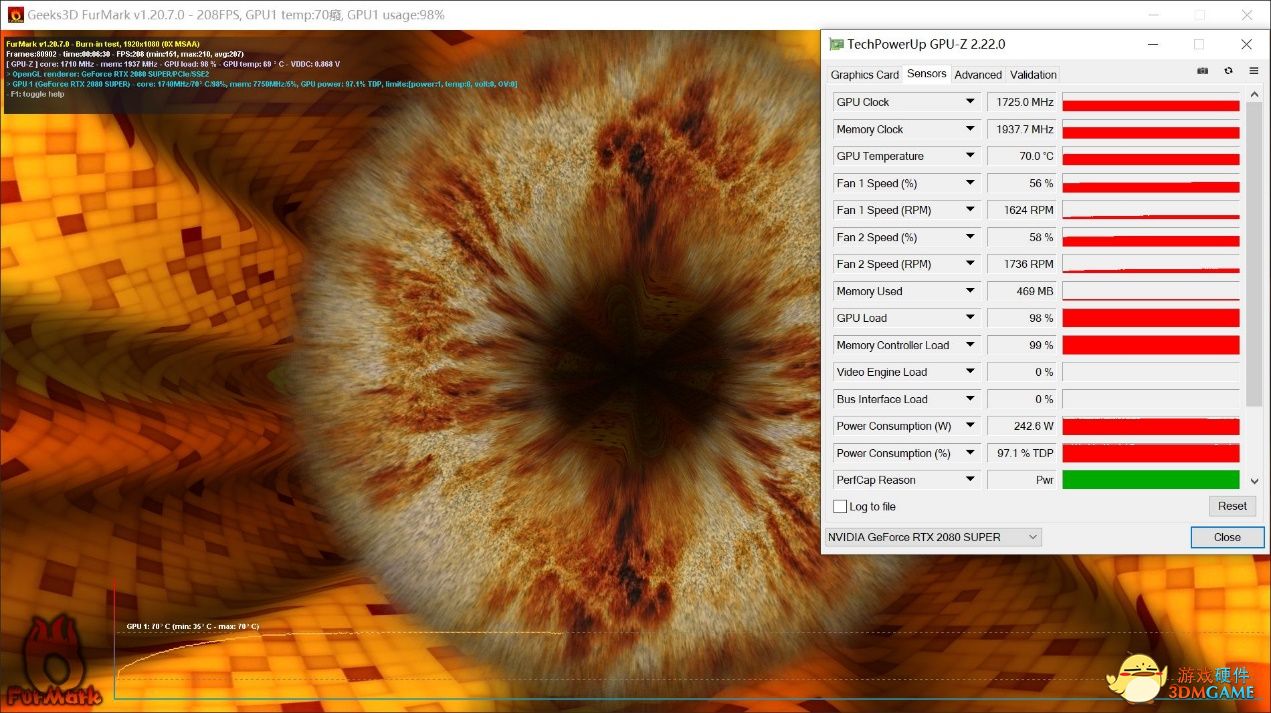Screen dimensions: 1271x713
Task: Maximize the GPU-Z window
Action: pos(1198,44)
